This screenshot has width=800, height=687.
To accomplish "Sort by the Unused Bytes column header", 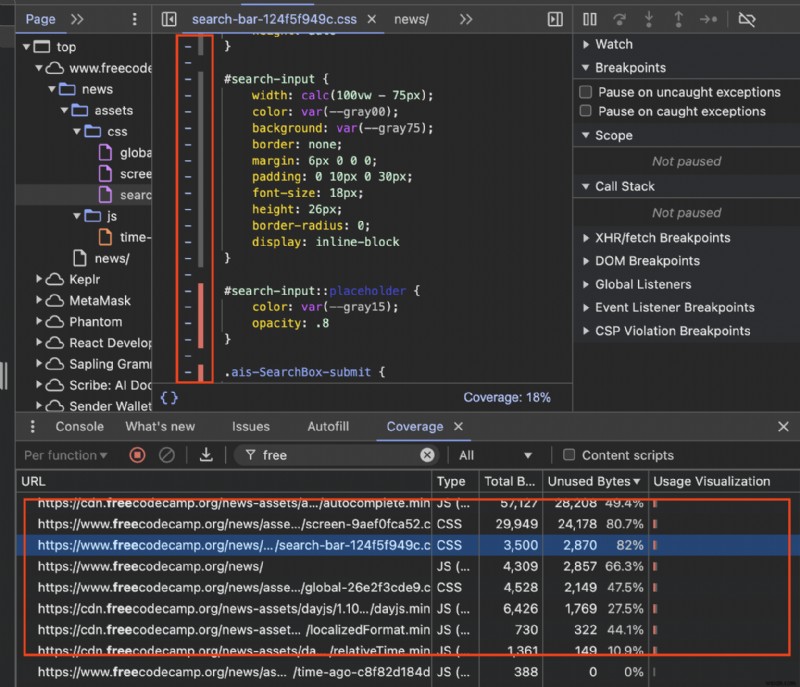I will click(595, 481).
